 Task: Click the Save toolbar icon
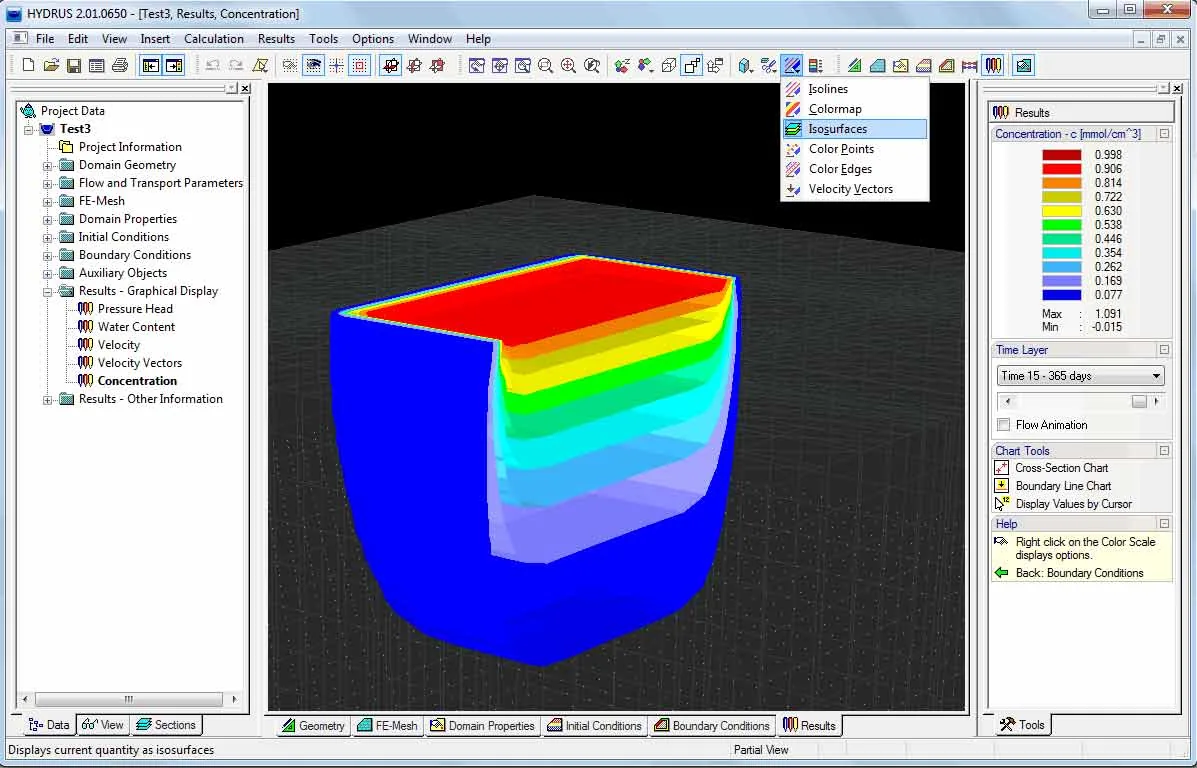tap(73, 66)
